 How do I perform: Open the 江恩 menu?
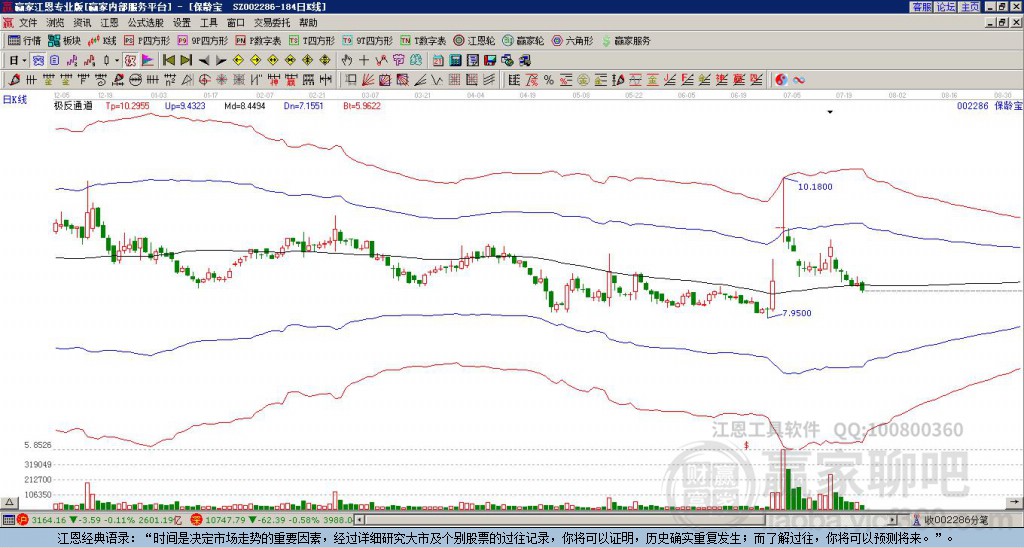point(109,23)
